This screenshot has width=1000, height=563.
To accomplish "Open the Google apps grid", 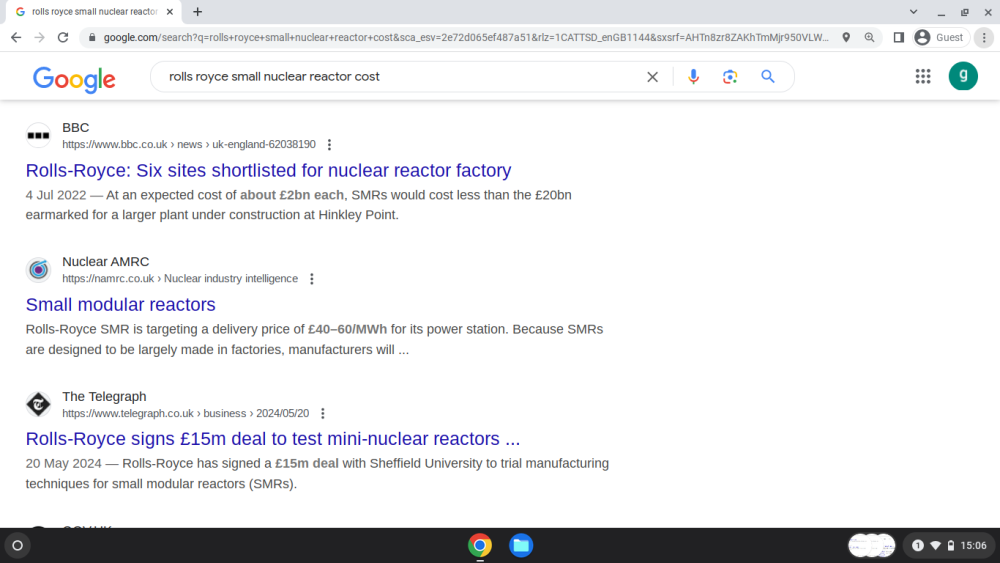I will click(923, 77).
